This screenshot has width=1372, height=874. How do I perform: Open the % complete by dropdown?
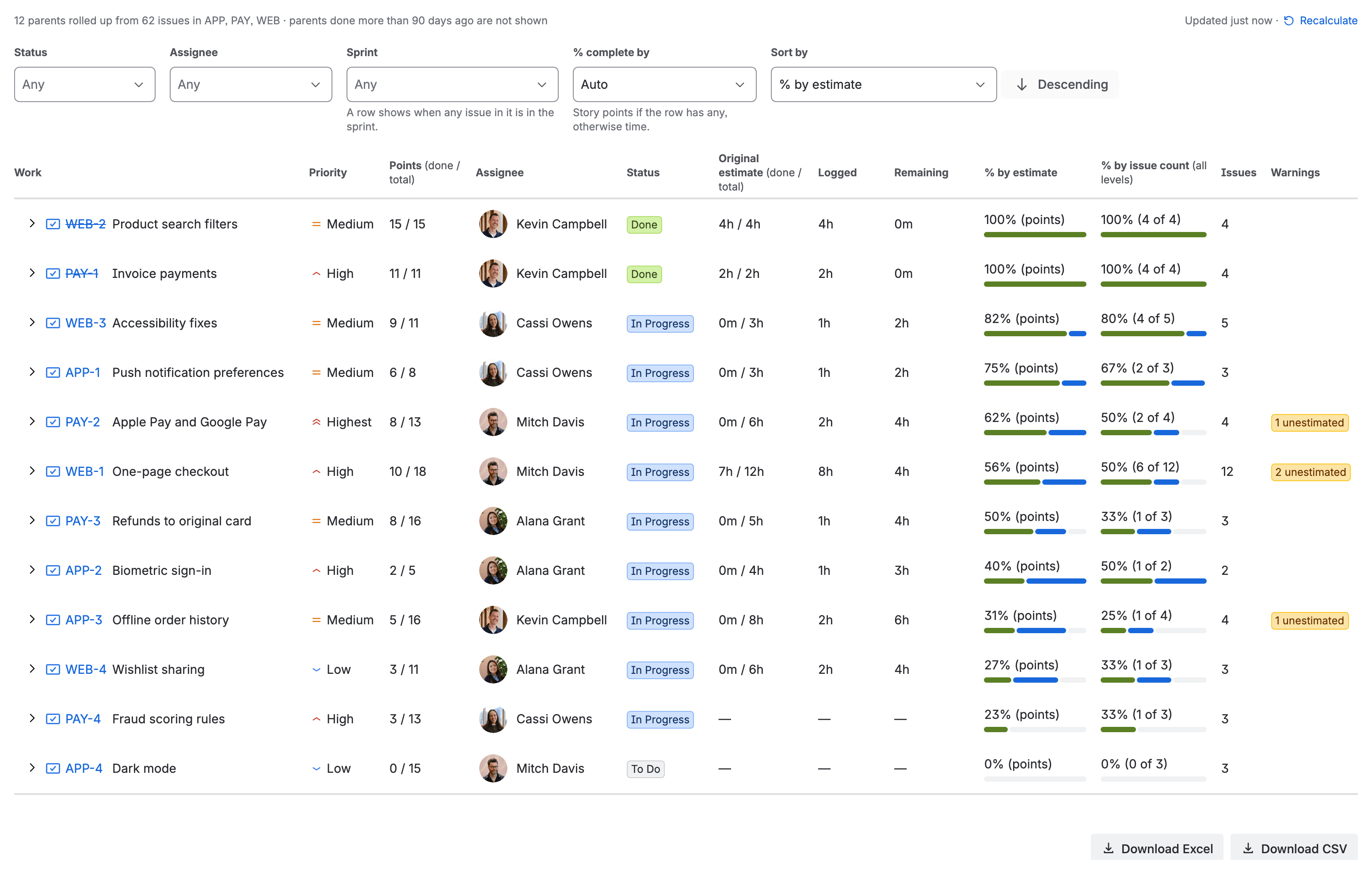click(x=664, y=84)
